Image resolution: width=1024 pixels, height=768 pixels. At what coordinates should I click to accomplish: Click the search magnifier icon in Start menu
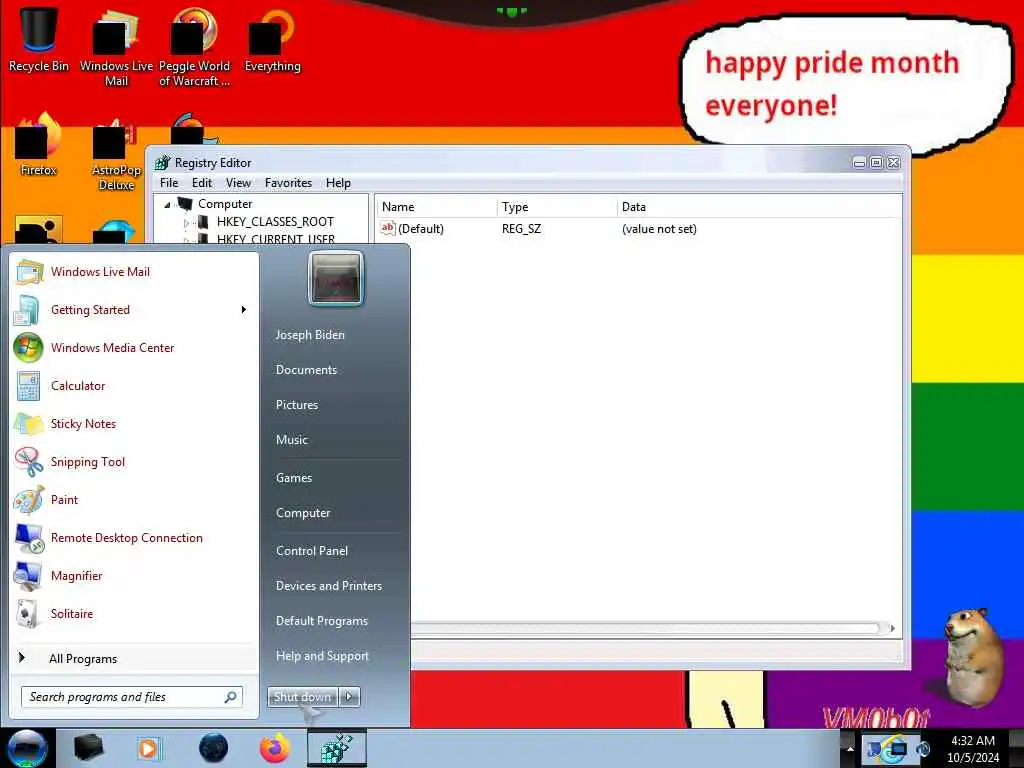231,697
